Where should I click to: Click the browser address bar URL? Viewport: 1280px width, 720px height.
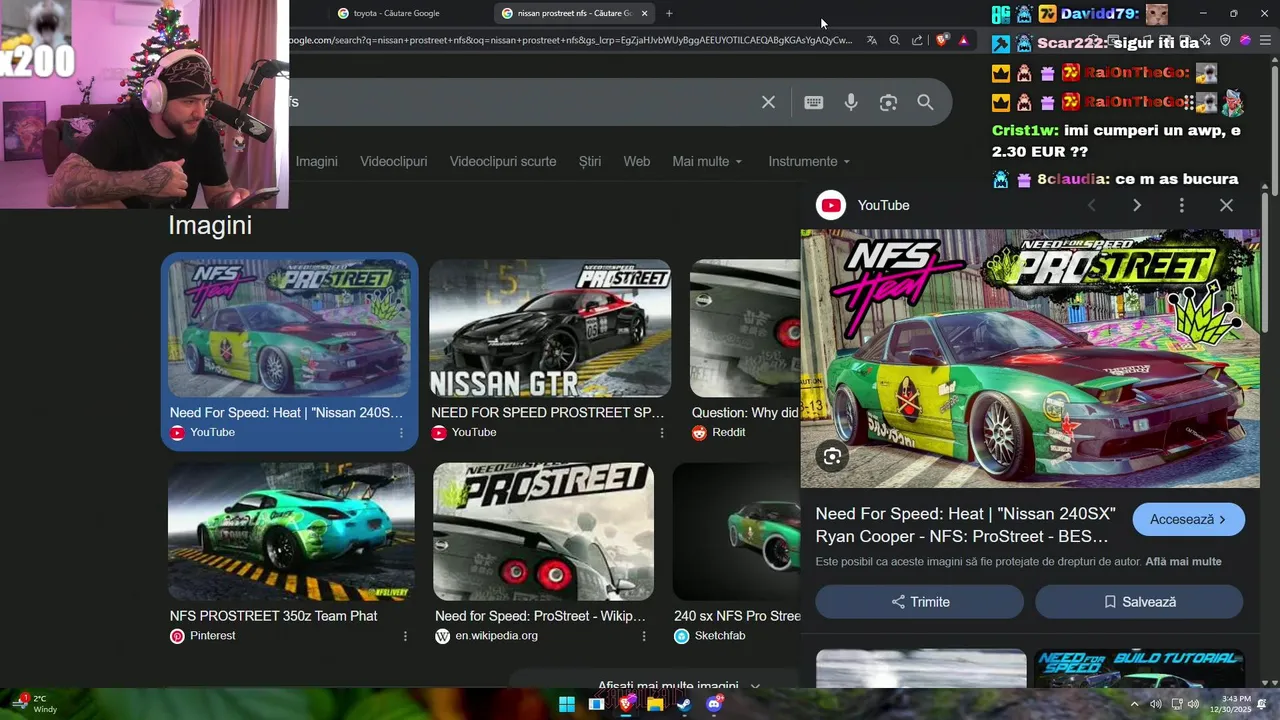click(x=570, y=40)
